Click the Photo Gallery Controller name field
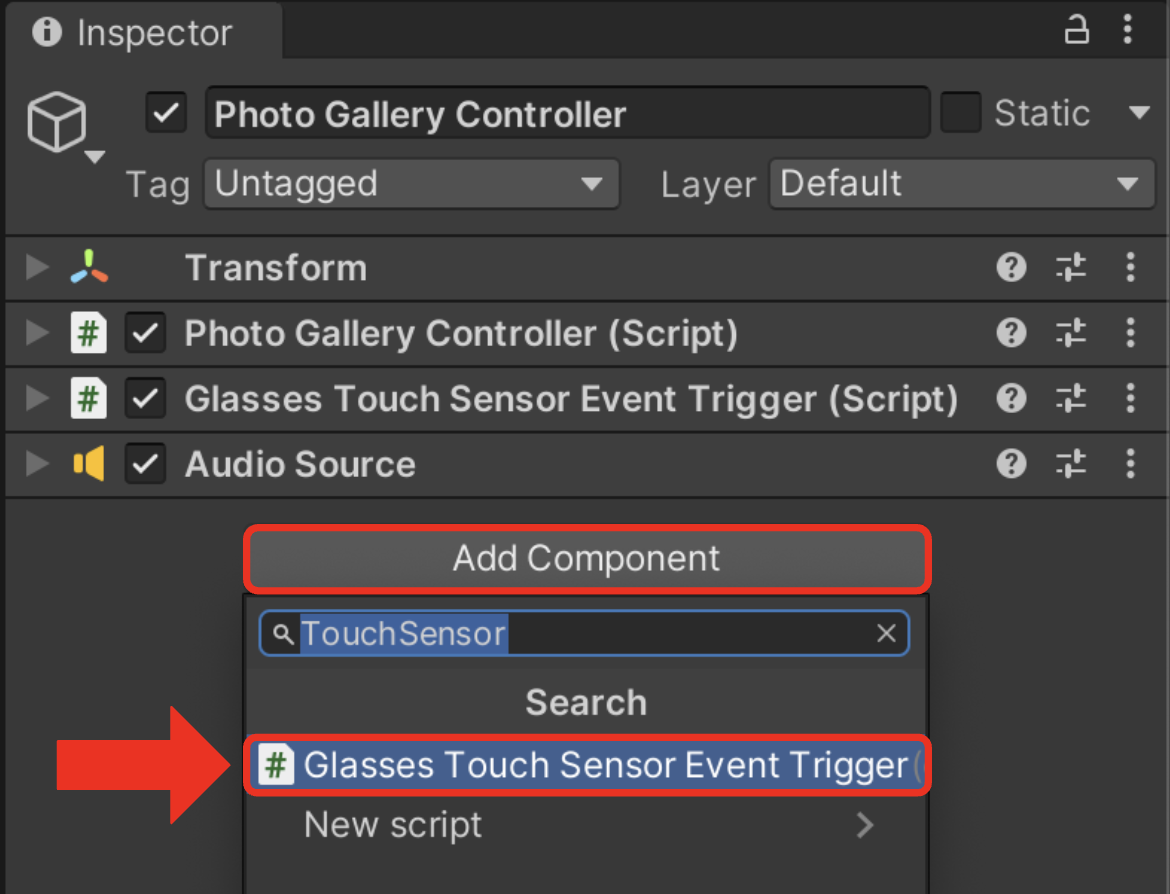The height and width of the screenshot is (894, 1170). click(x=567, y=113)
